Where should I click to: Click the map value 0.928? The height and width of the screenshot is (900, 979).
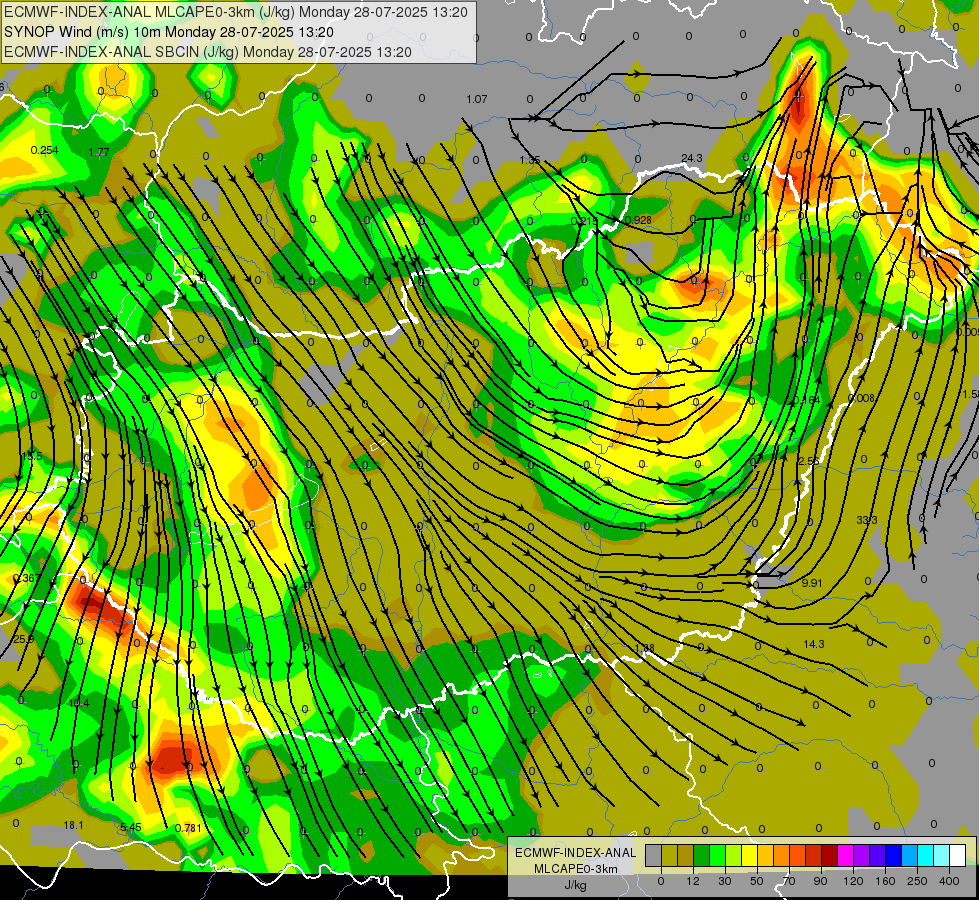coord(638,220)
